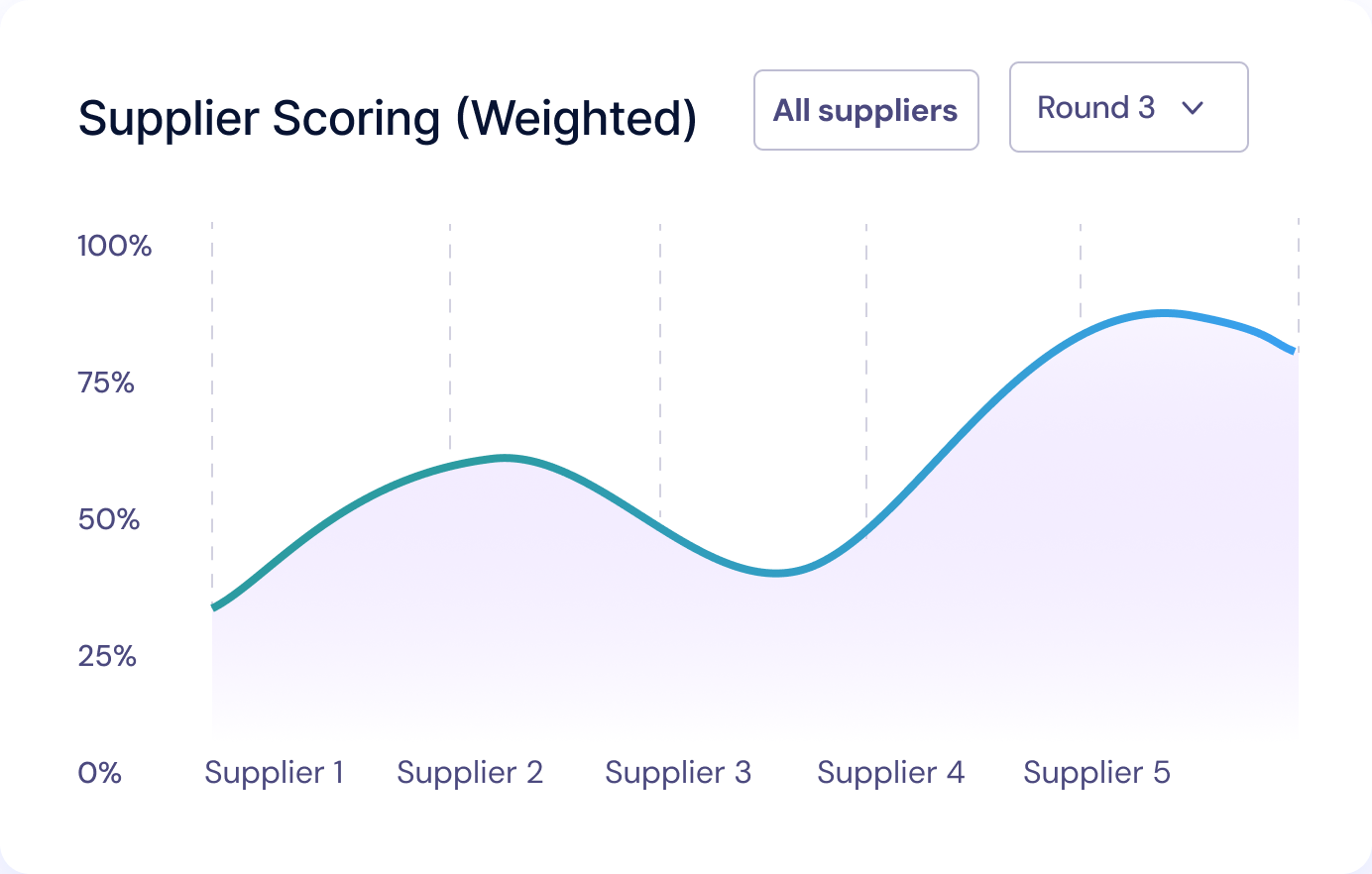1372x874 pixels.
Task: Select the Supplier 3 label
Action: pos(678,772)
